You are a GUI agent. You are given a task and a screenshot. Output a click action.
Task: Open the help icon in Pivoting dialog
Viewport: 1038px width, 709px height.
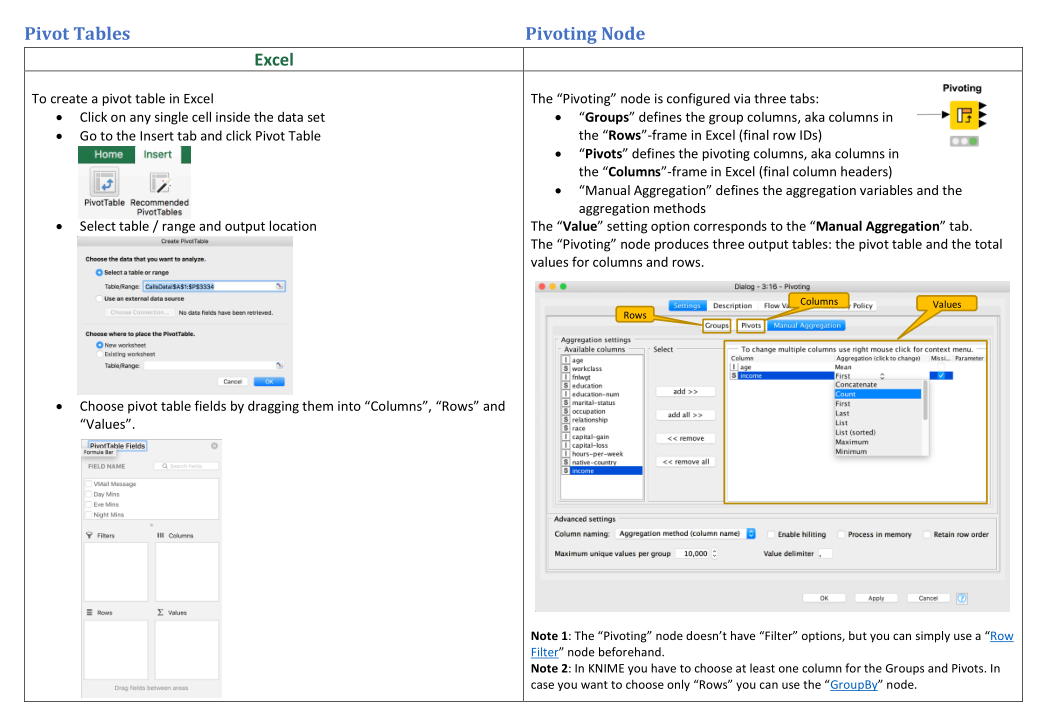pyautogui.click(x=962, y=598)
